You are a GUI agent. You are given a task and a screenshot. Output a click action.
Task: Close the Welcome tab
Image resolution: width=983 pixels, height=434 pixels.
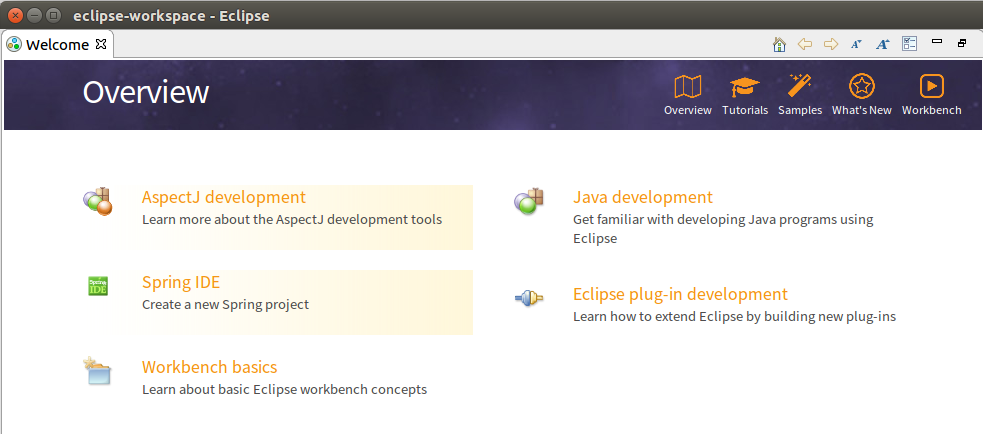pyautogui.click(x=101, y=44)
